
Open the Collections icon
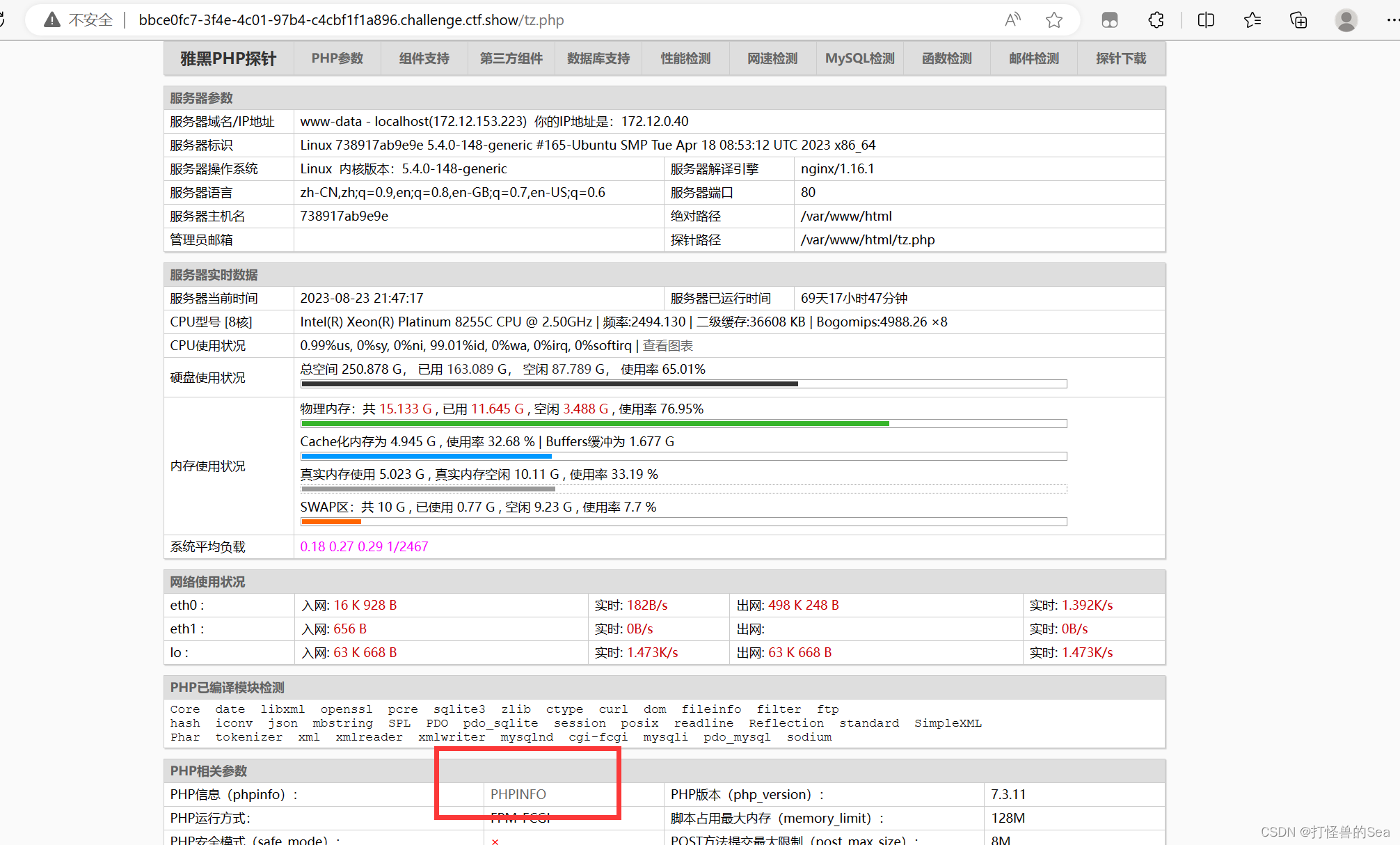click(1298, 19)
